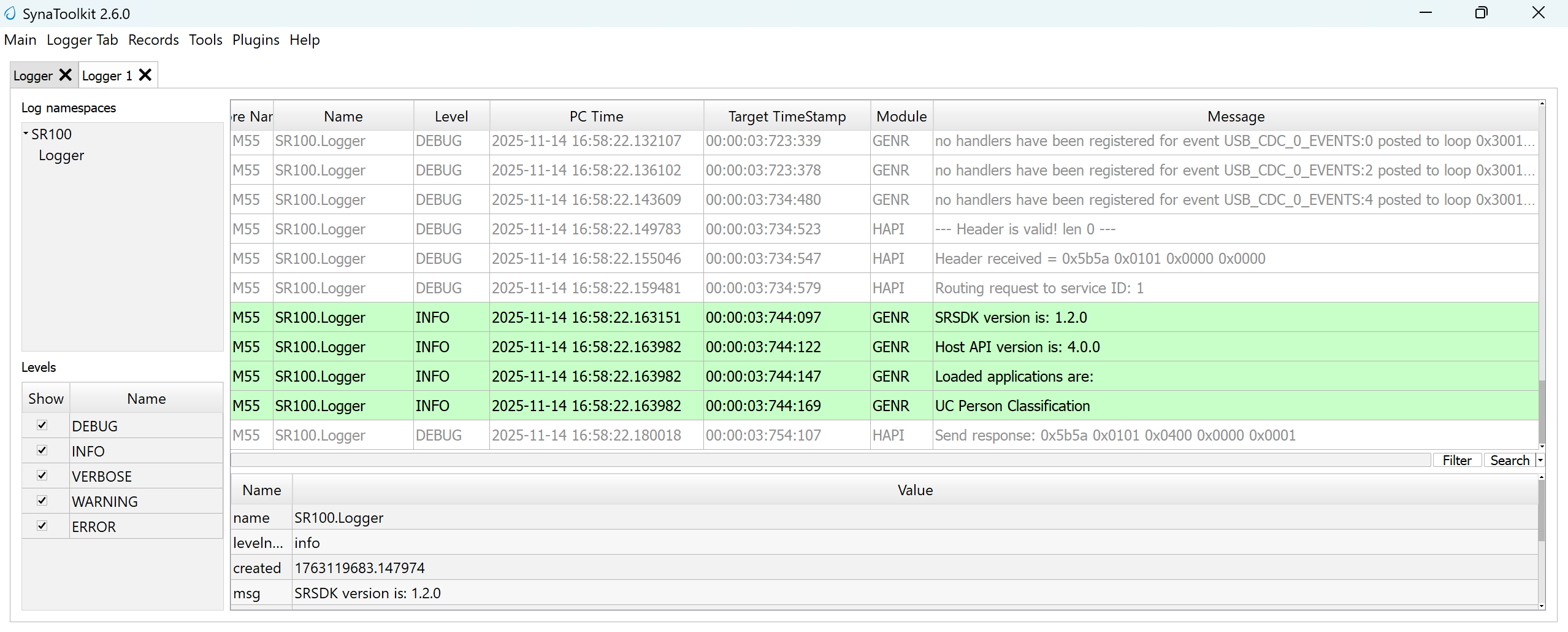Uncheck the DEBUG level checkbox
The height and width of the screenshot is (632, 1568).
click(x=42, y=425)
